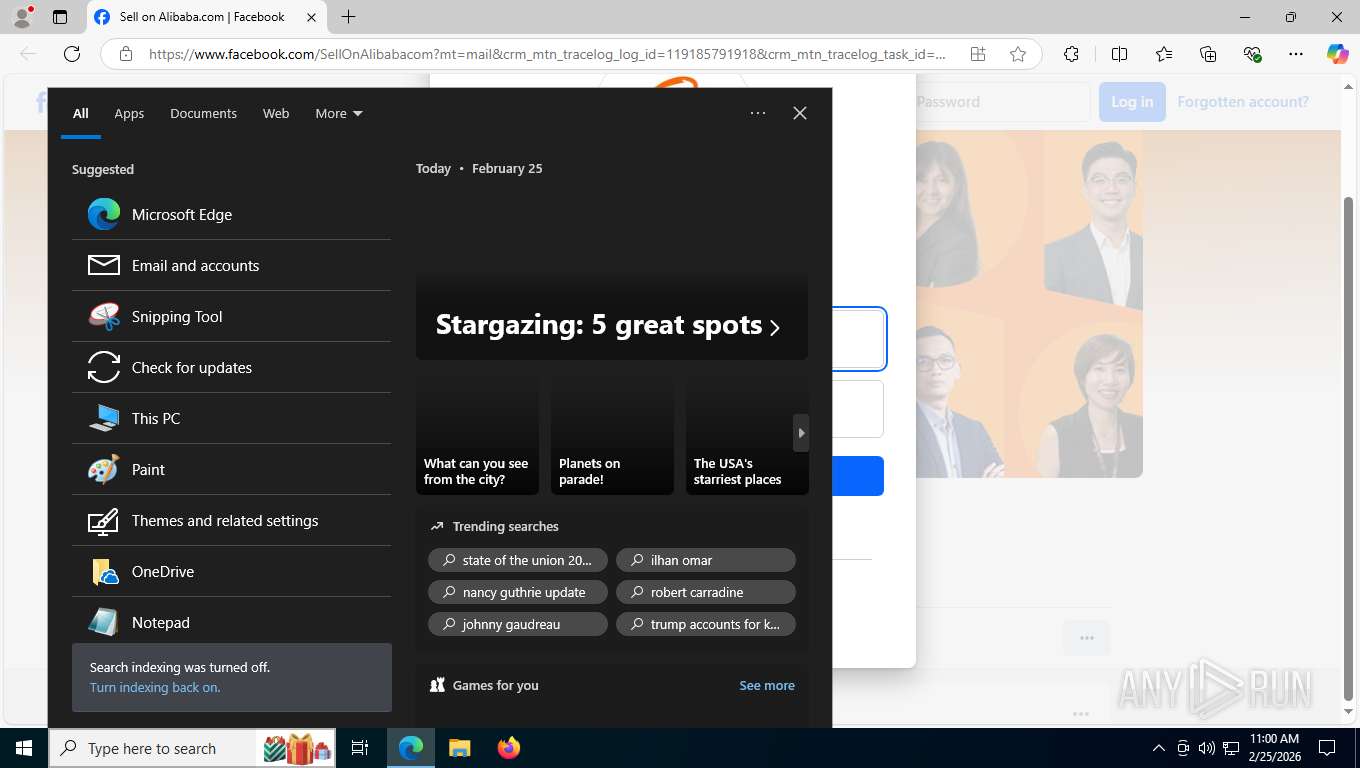Viewport: 1360px width, 768px height.
Task: Close the search panel with X
Action: (x=800, y=113)
